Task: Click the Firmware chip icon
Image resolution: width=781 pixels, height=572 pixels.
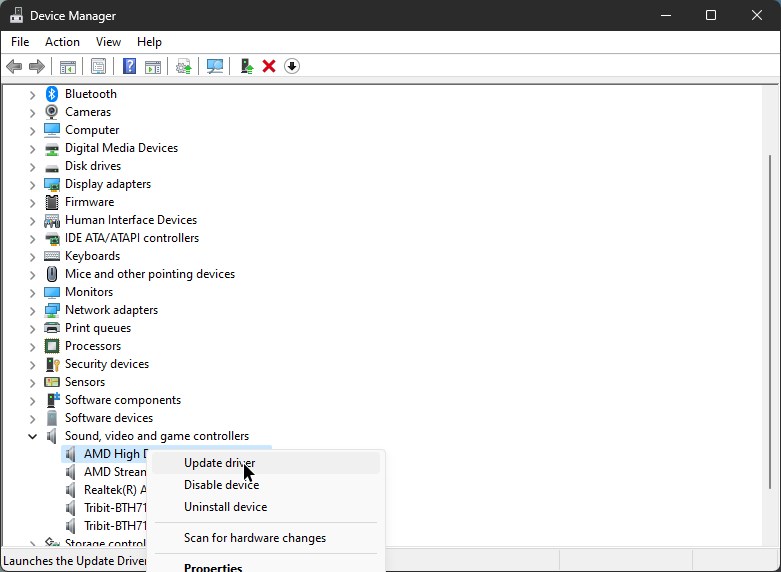Action: (x=52, y=202)
